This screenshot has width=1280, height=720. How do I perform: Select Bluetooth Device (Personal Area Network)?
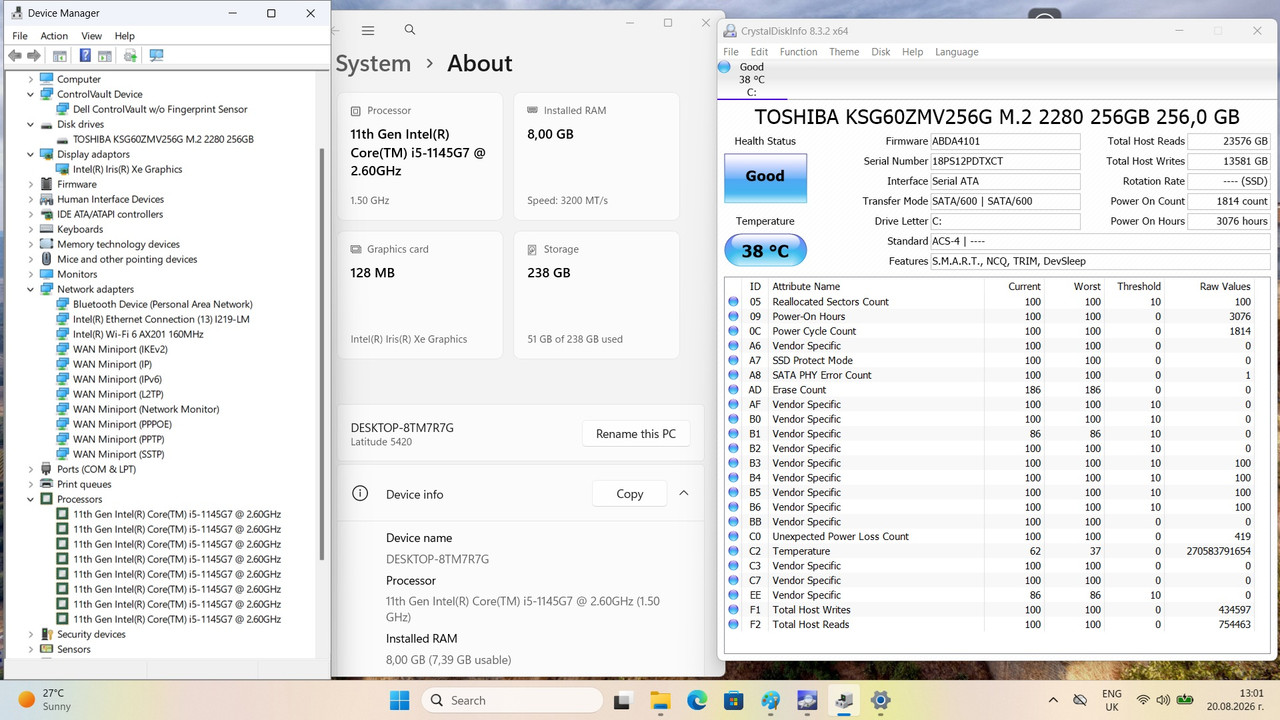coord(162,304)
